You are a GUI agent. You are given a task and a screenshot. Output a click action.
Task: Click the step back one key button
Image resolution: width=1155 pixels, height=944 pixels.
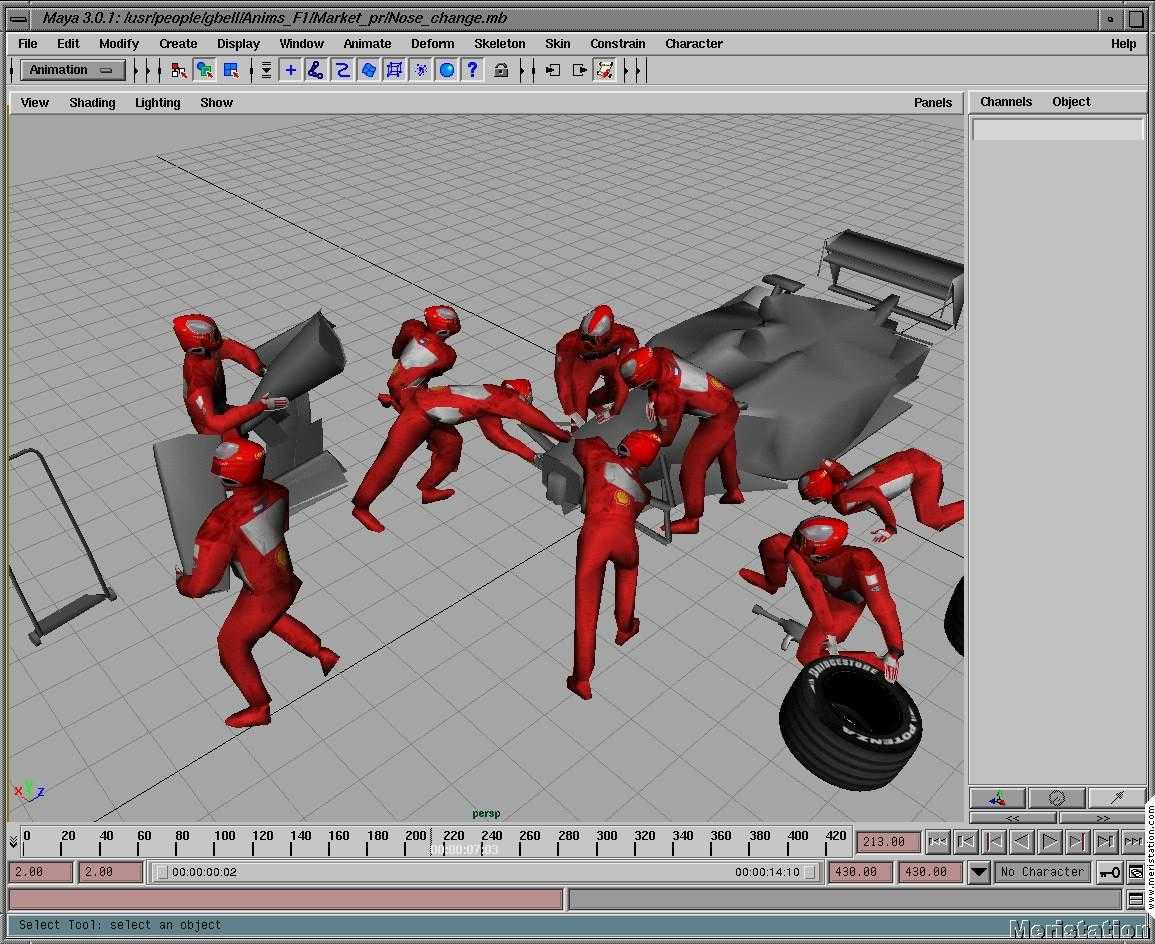point(994,841)
